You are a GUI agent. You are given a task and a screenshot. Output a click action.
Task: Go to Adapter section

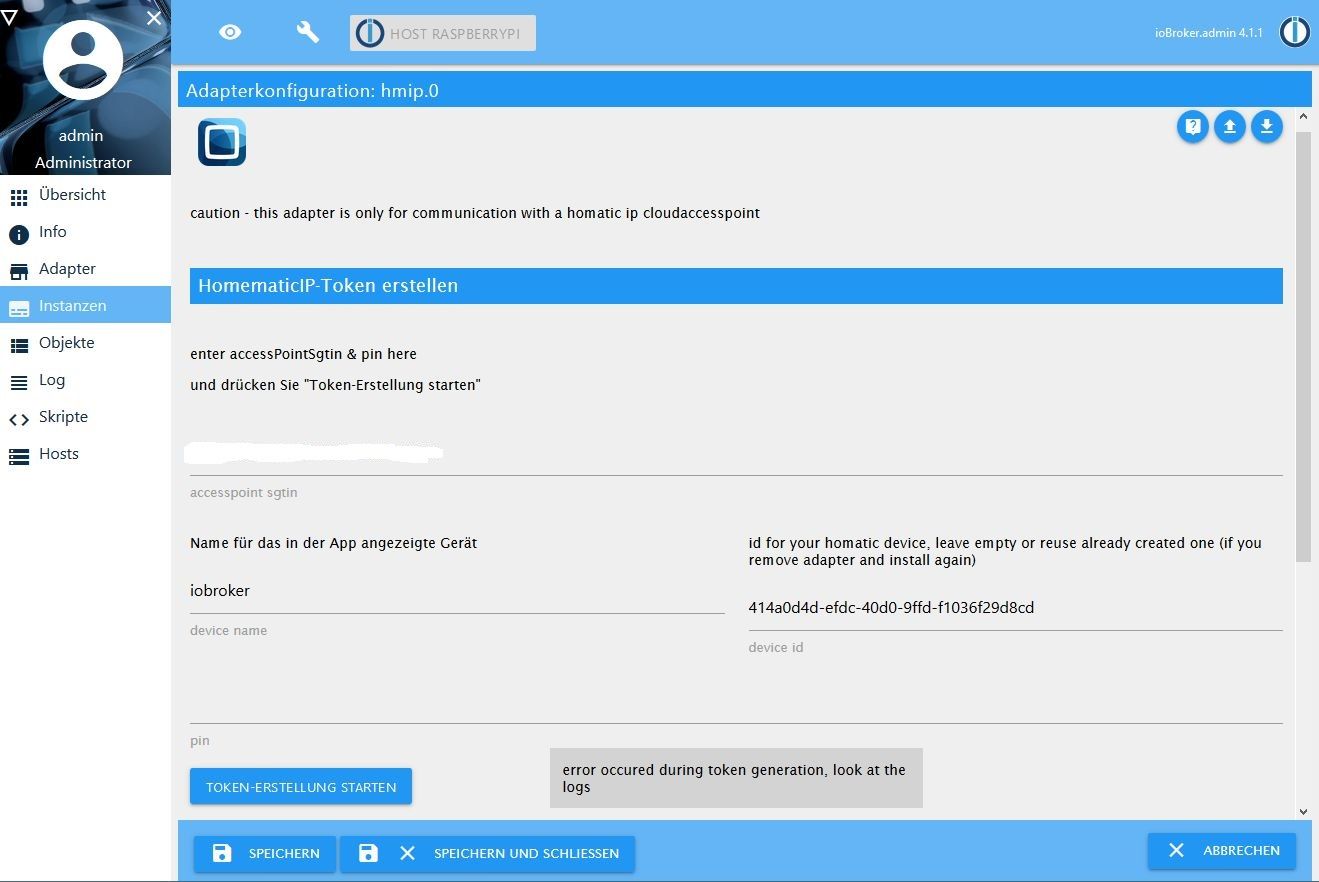[x=85, y=269]
